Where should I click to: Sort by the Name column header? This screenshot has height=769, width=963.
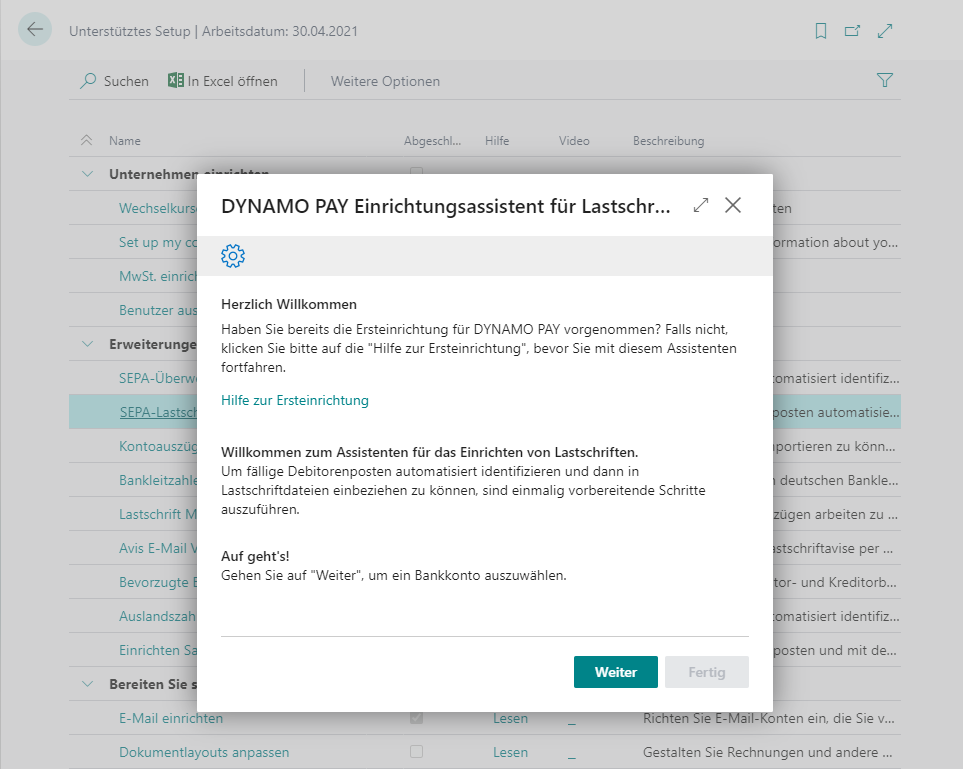(x=125, y=141)
